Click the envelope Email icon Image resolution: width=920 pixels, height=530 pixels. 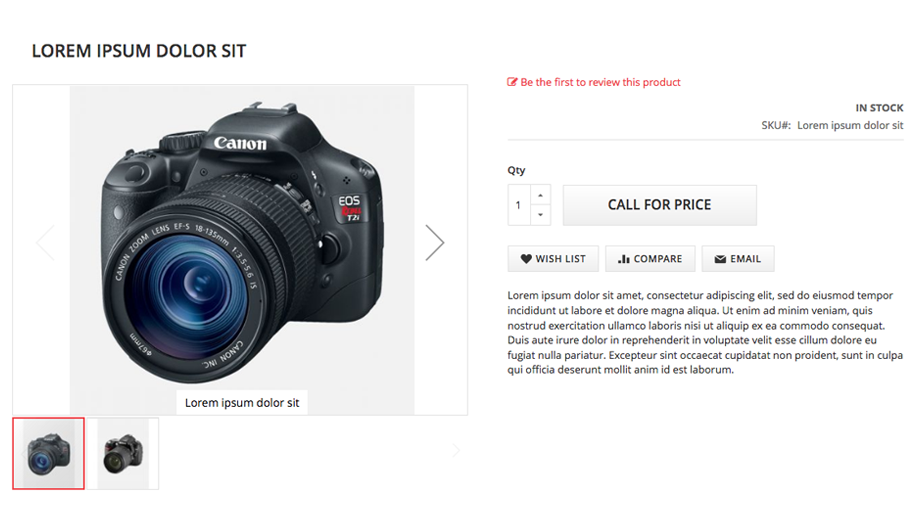point(720,259)
